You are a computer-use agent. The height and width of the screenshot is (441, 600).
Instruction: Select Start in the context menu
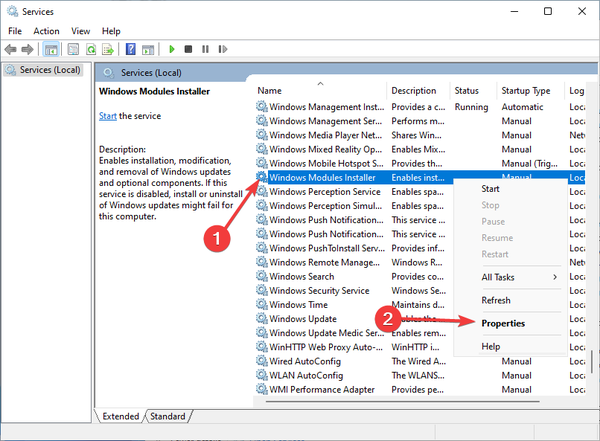pos(491,188)
